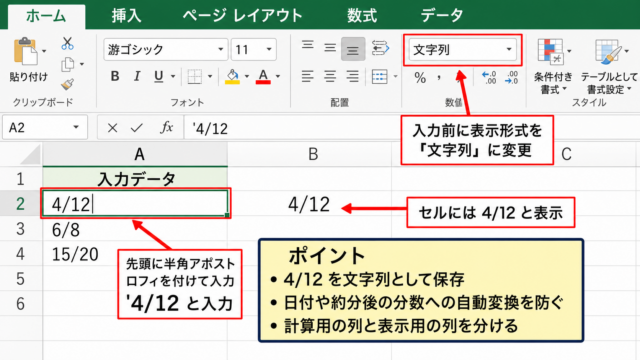Open the fill color picker arrow
Screen dimensions: 640x360
click(247, 76)
